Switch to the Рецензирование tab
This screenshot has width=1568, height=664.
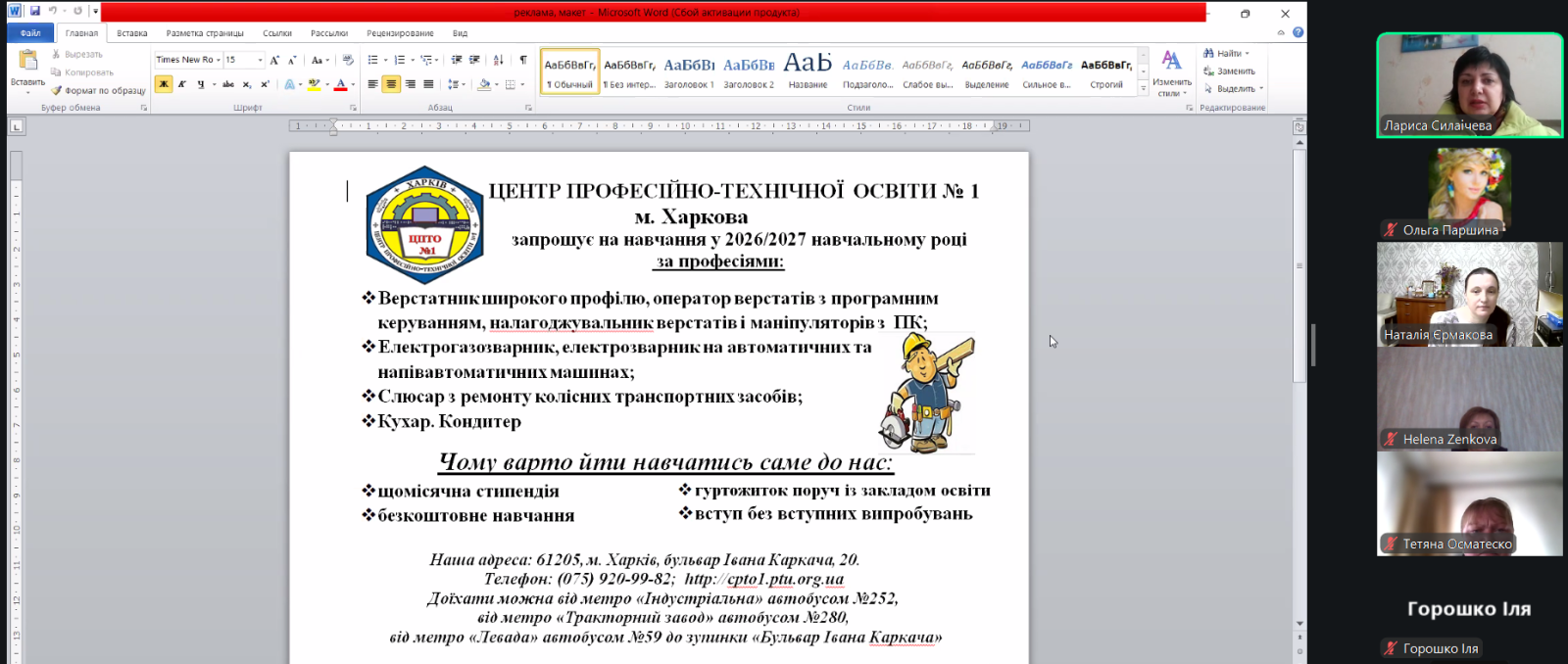(x=400, y=33)
